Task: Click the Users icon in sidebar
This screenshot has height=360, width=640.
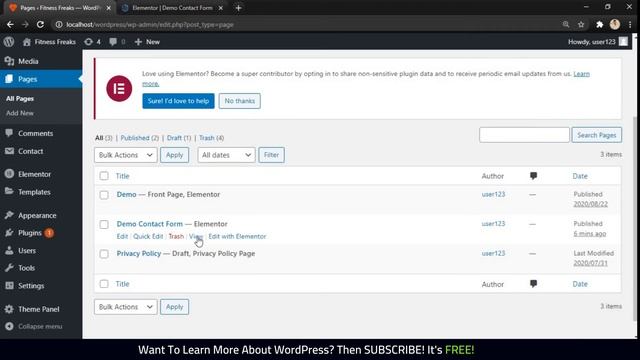Action: pyautogui.click(x=9, y=251)
